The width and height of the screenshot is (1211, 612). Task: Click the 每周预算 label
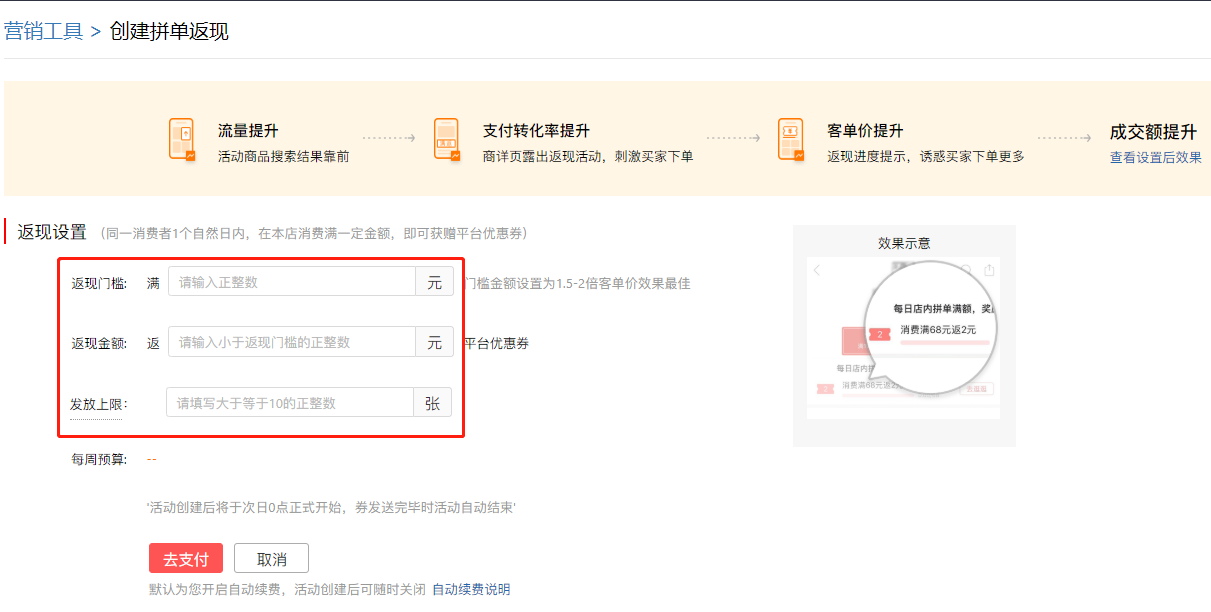pos(99,460)
